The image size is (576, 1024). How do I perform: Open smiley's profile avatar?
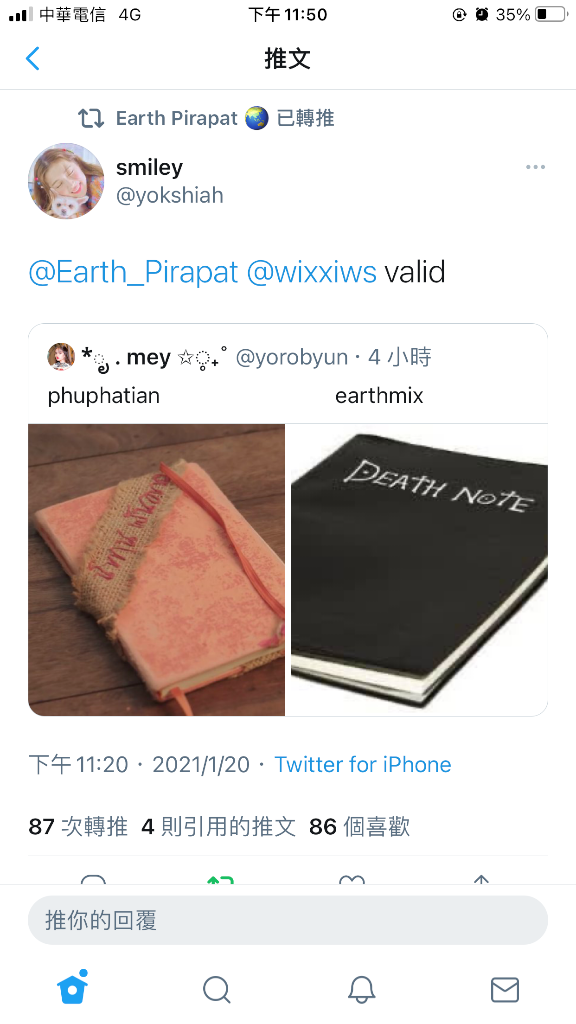(x=66, y=181)
